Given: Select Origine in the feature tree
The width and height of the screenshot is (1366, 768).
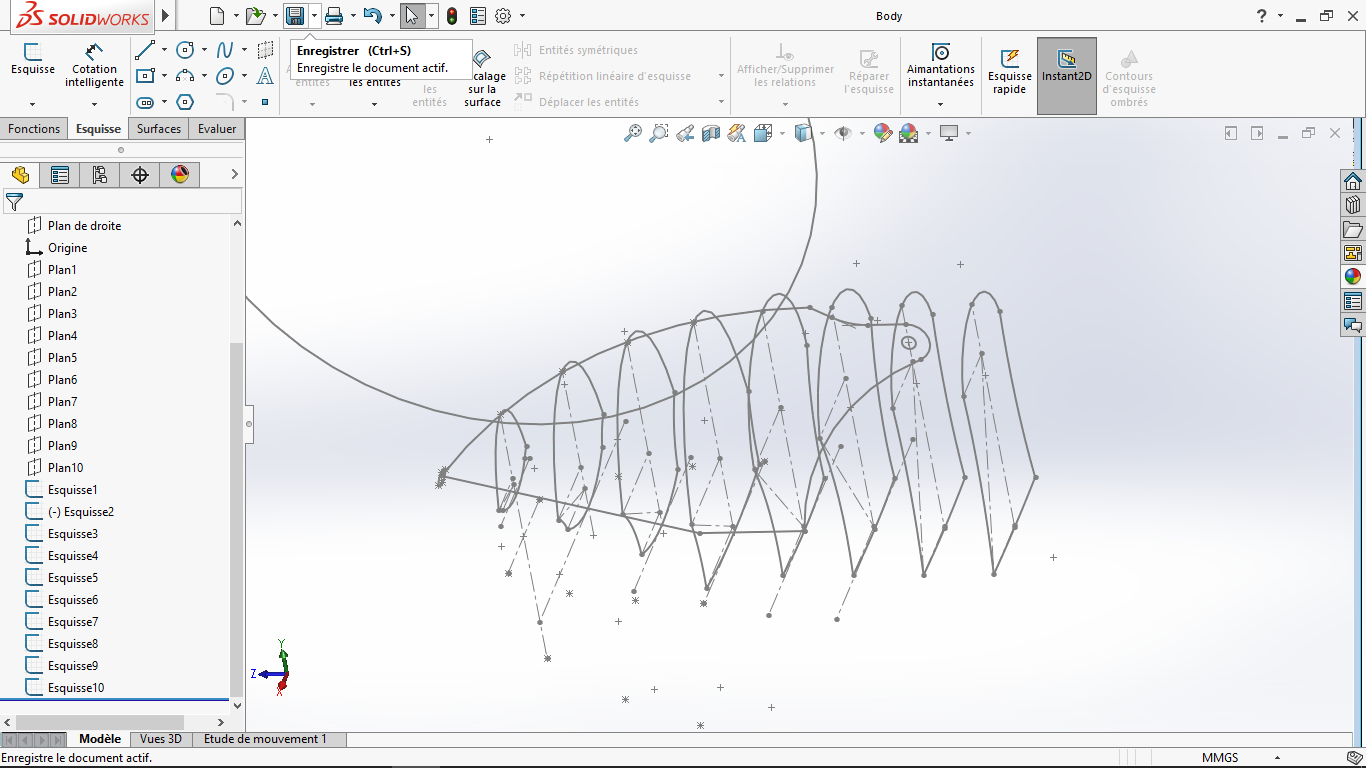Looking at the screenshot, I should pos(67,248).
